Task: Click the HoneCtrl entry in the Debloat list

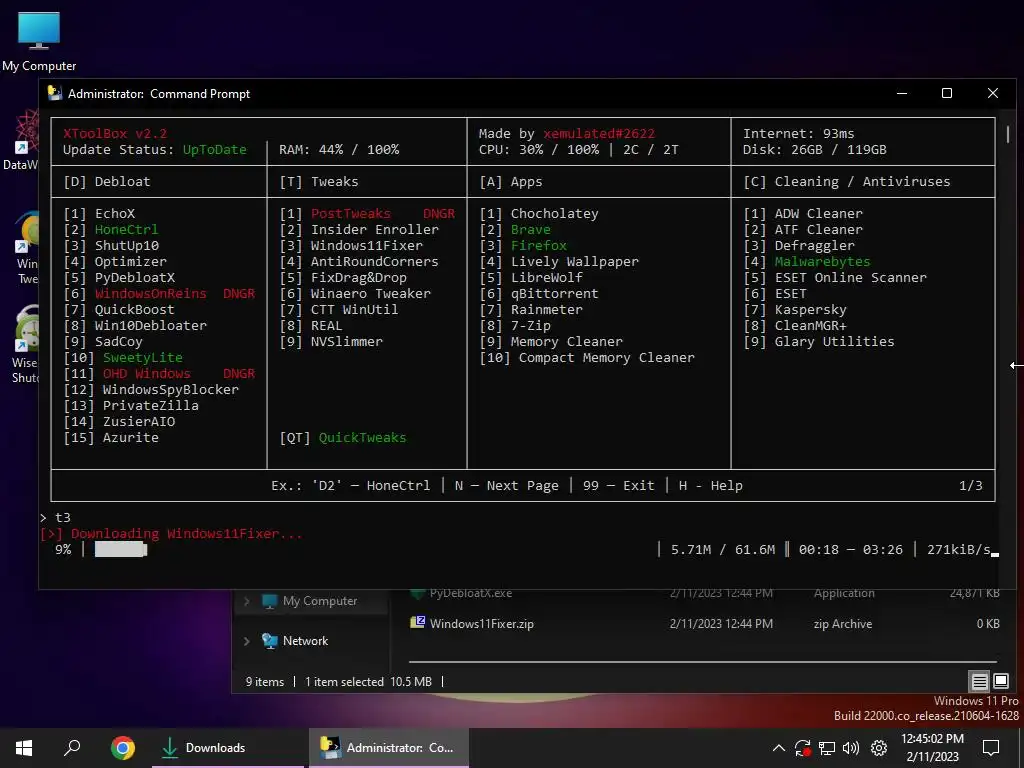Action: point(126,229)
